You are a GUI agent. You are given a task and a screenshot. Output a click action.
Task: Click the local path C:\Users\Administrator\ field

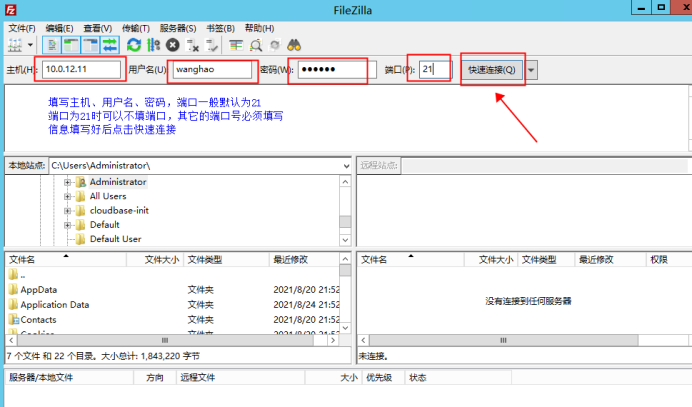pyautogui.click(x=196, y=166)
